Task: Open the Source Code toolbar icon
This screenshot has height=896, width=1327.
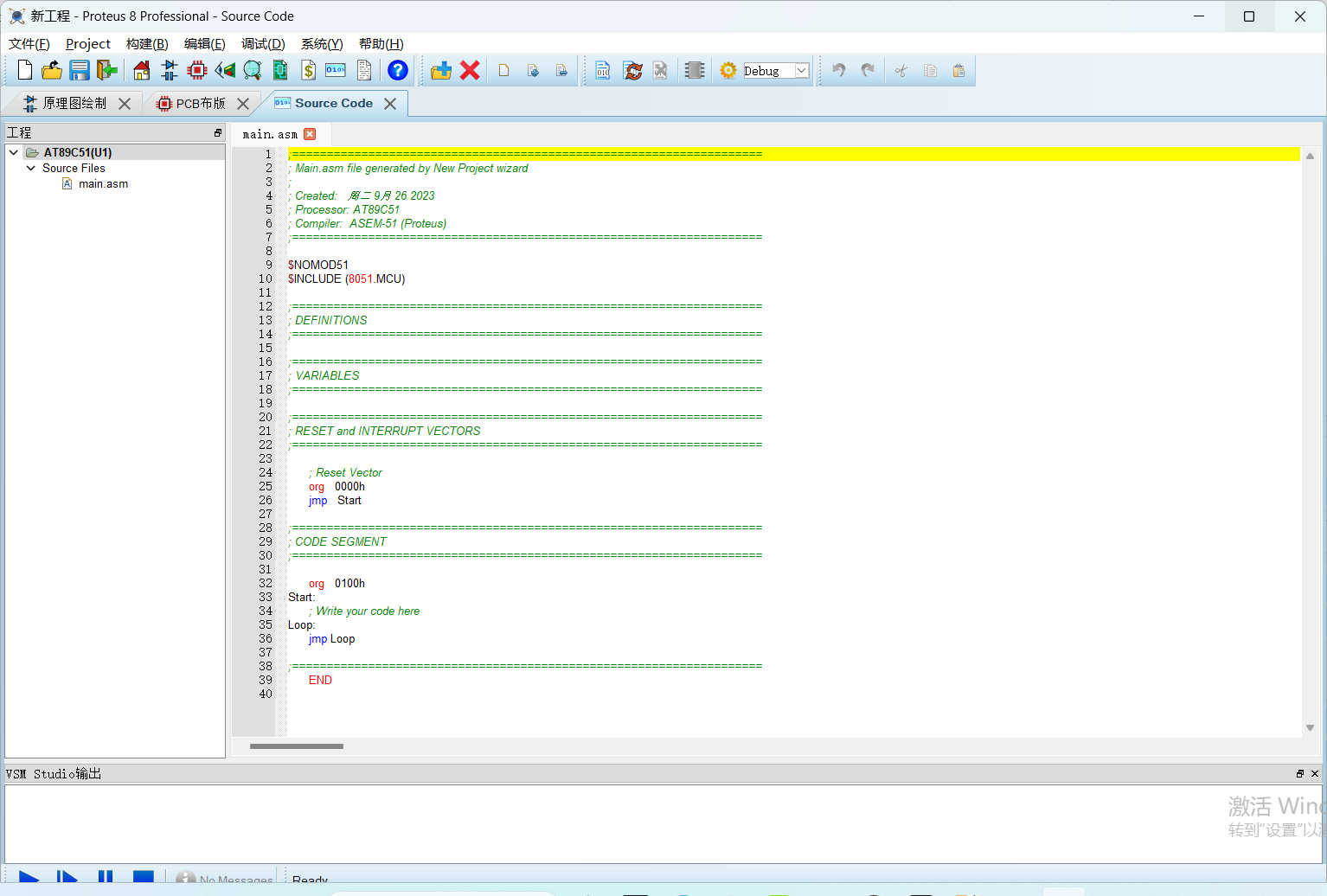Action: (x=336, y=70)
